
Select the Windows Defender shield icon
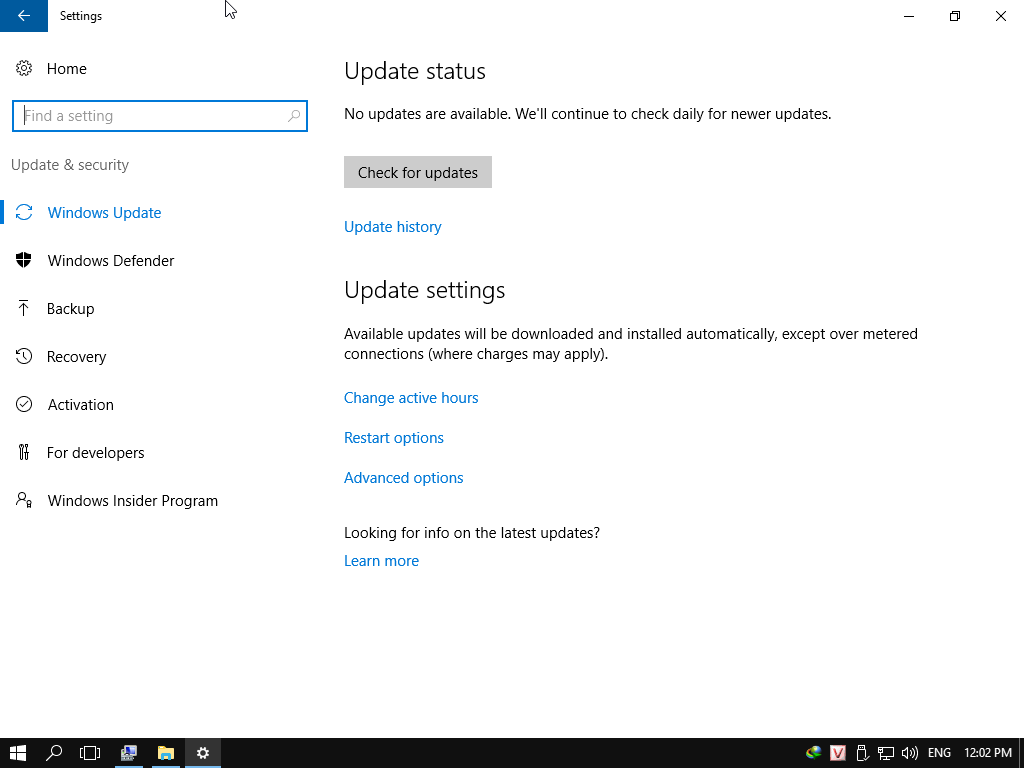24,261
